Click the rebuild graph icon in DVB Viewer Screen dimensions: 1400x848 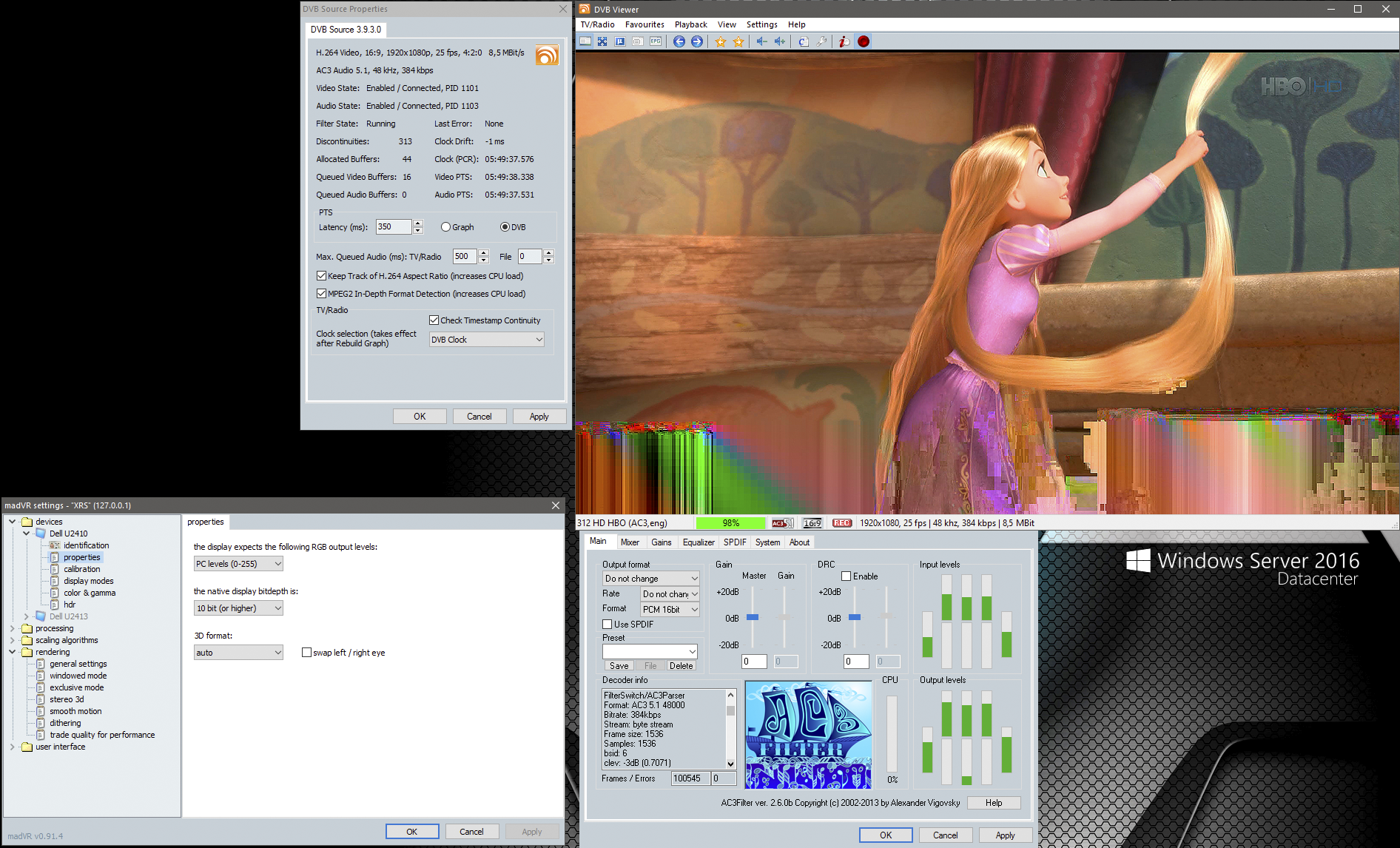[804, 41]
